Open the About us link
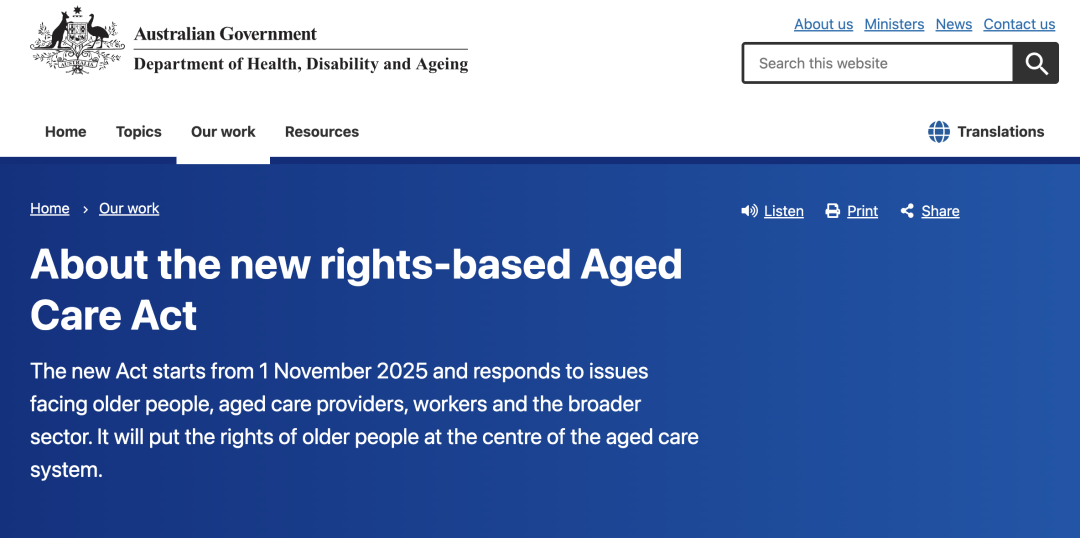This screenshot has width=1080, height=538. (823, 24)
